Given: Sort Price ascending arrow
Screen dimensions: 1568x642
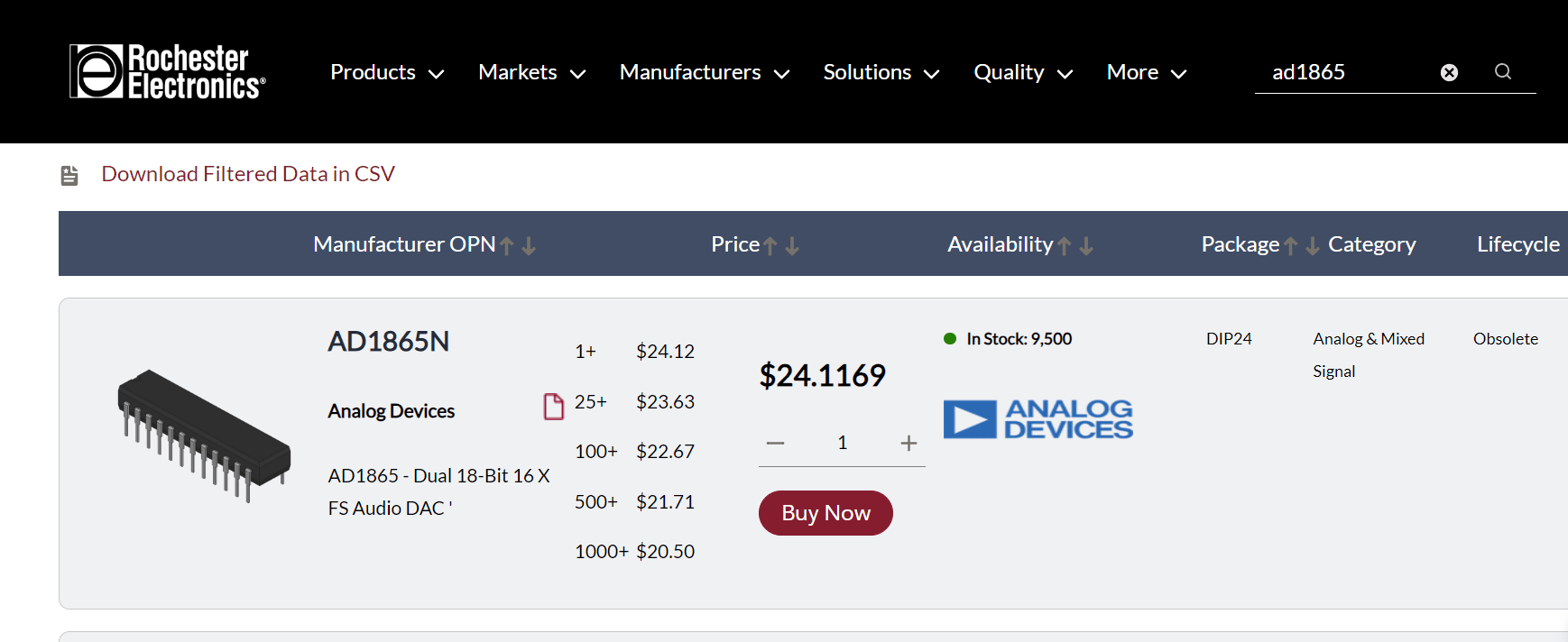Looking at the screenshot, I should 770,245.
